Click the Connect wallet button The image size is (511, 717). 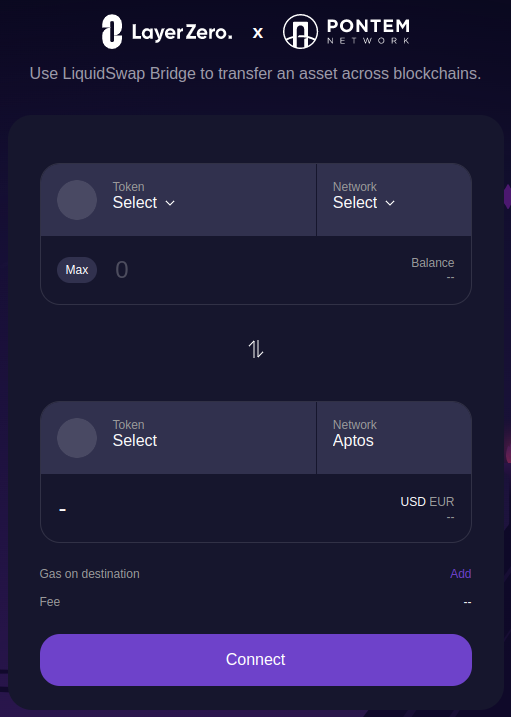tap(256, 659)
